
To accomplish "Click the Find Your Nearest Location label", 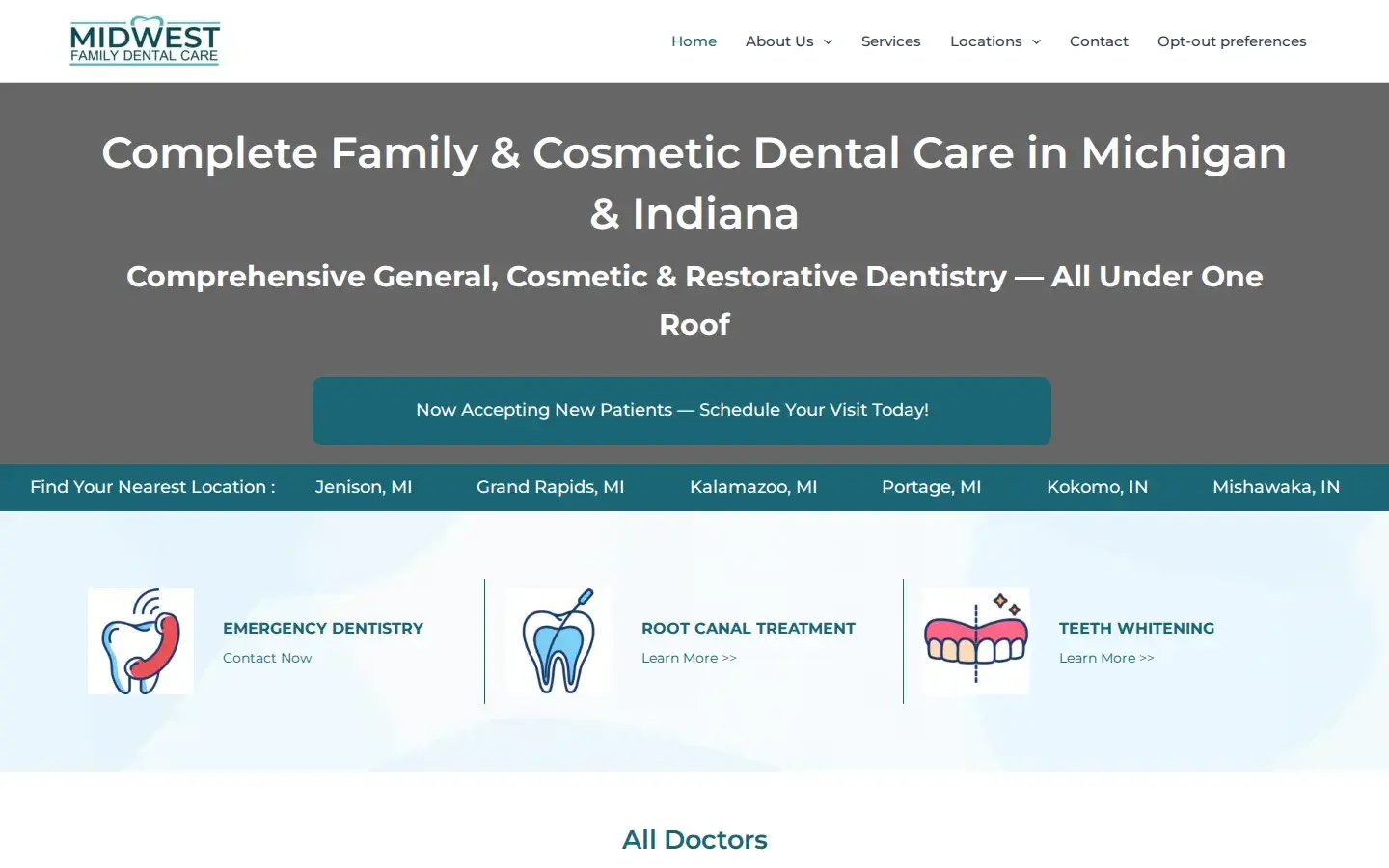I will (152, 487).
